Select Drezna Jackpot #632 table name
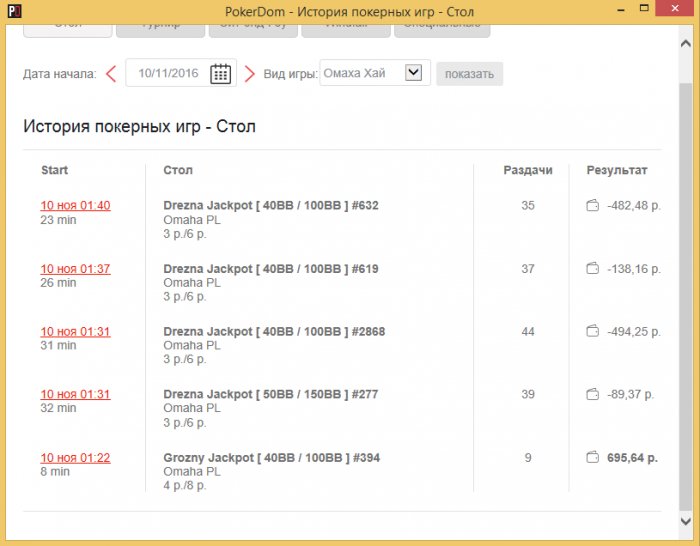The image size is (700, 546). pos(271,205)
